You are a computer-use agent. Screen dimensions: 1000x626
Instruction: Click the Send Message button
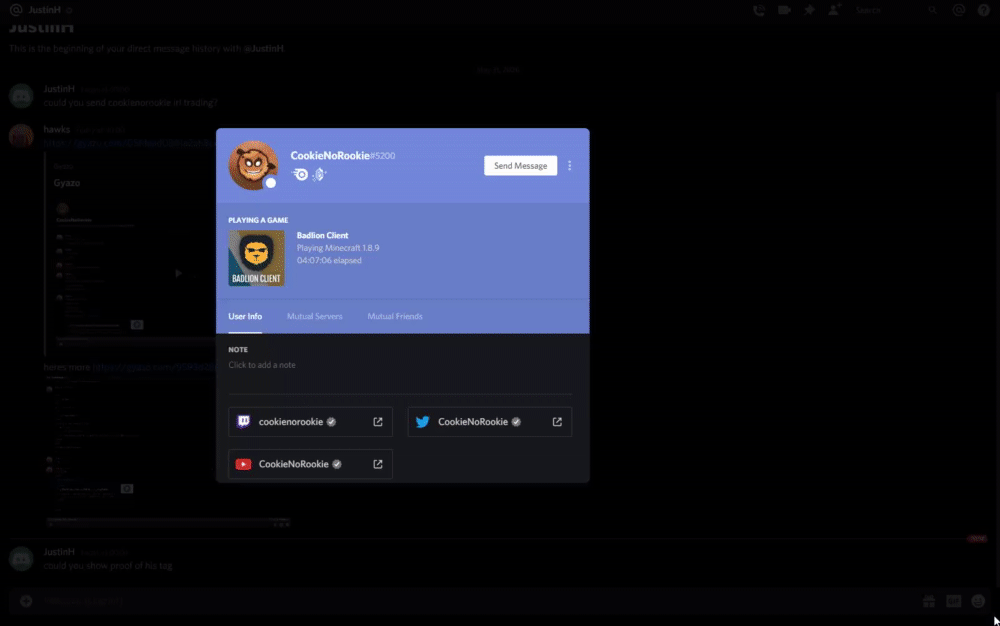[520, 166]
